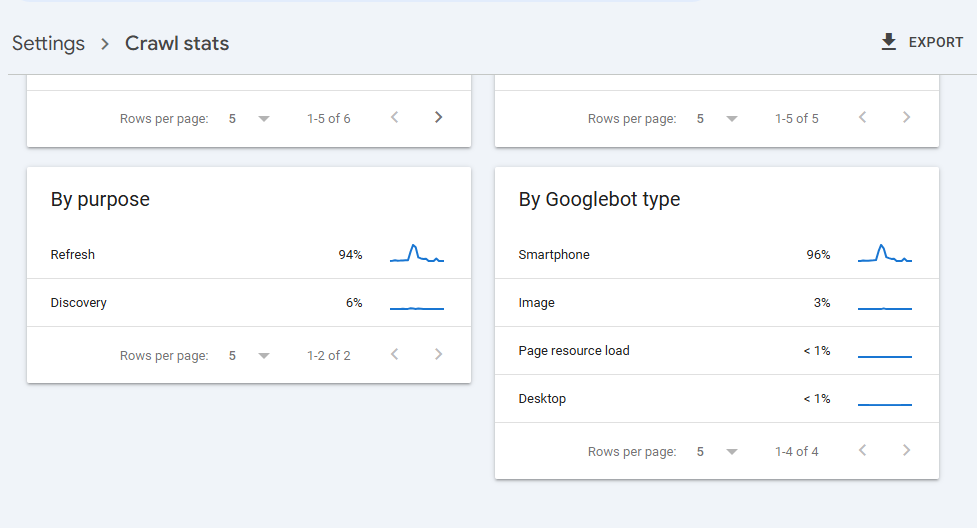Open the Discovery purpose row

pos(249,302)
